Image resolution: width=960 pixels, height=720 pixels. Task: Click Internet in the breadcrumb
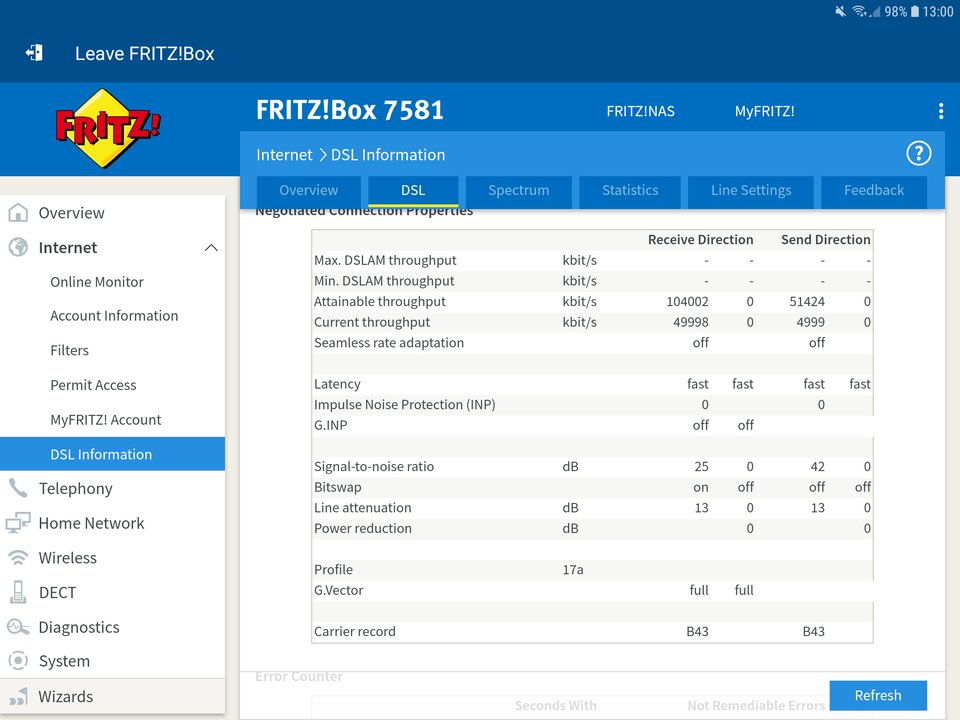tap(284, 155)
